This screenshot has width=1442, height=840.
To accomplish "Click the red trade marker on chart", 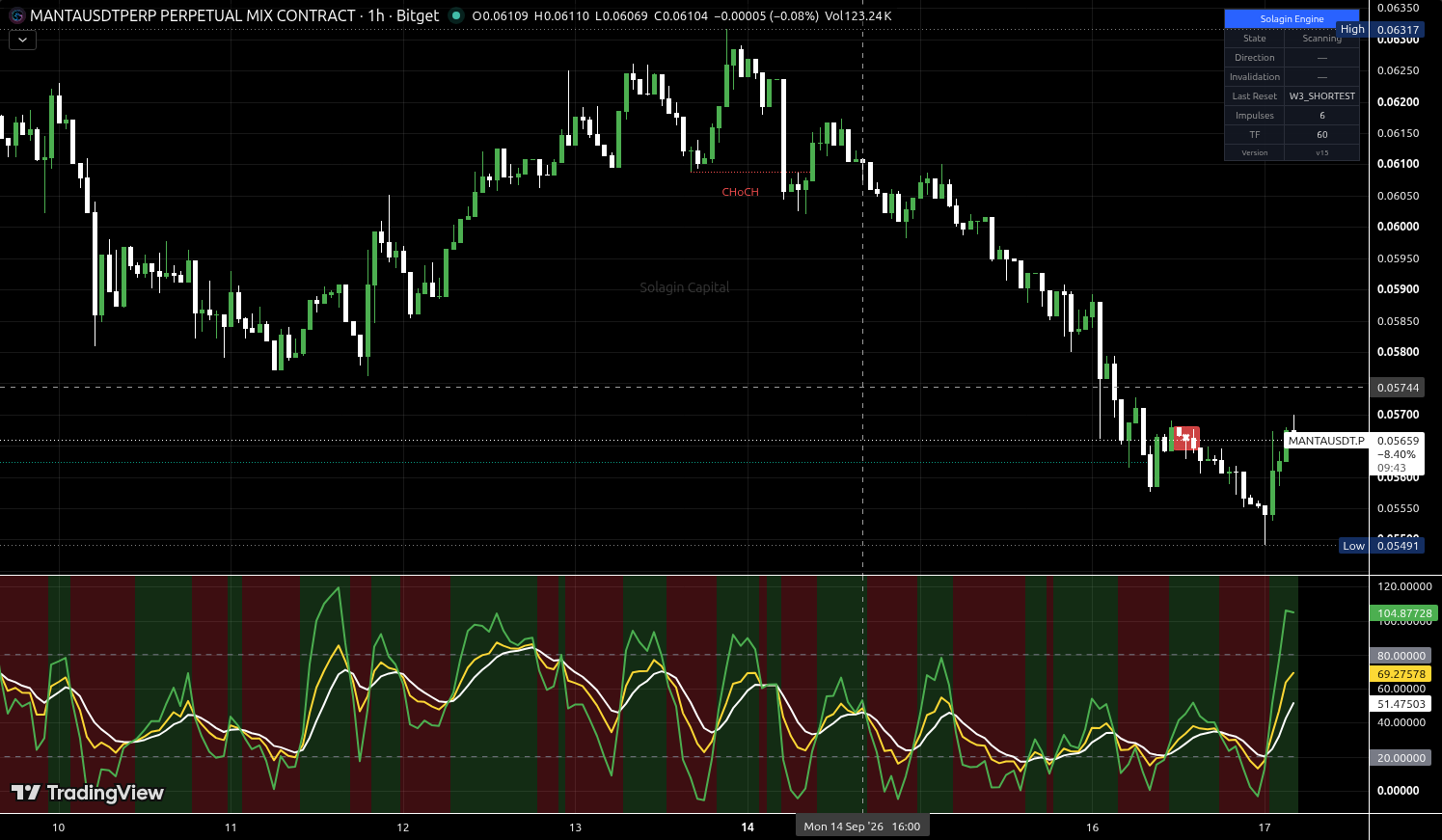I will [x=1186, y=438].
